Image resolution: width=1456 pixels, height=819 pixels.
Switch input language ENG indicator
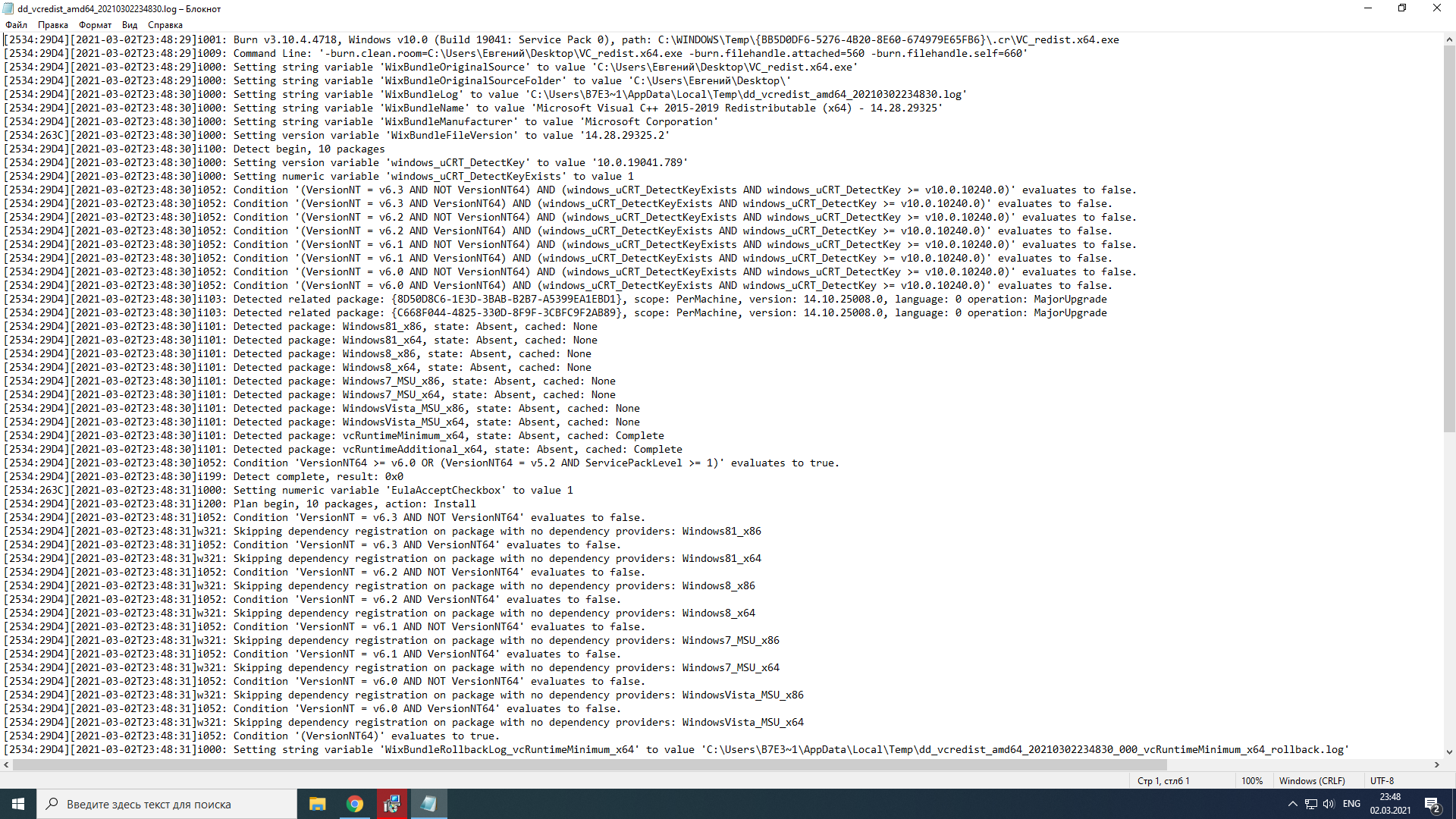click(1351, 804)
